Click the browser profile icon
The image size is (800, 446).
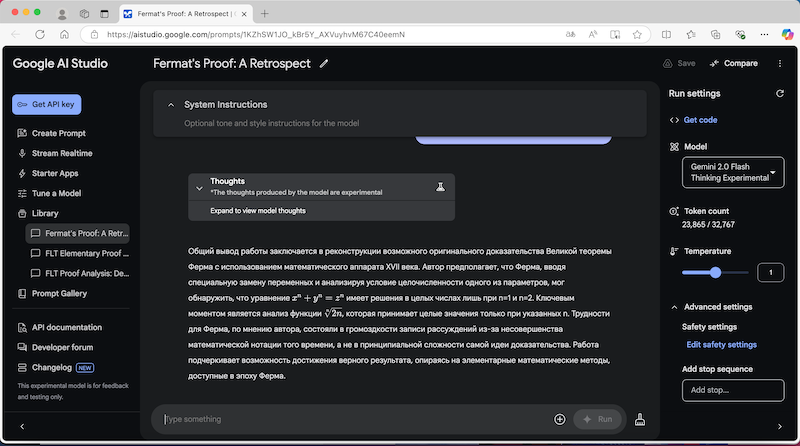62,14
